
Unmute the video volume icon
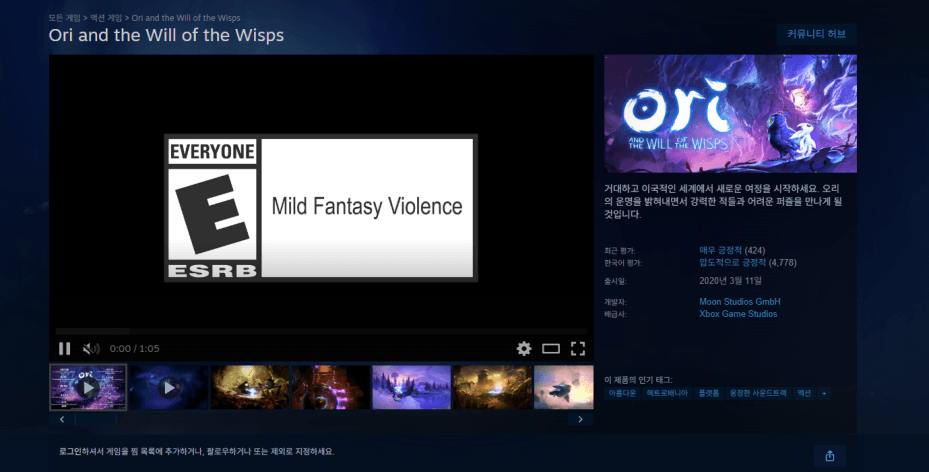(x=91, y=348)
